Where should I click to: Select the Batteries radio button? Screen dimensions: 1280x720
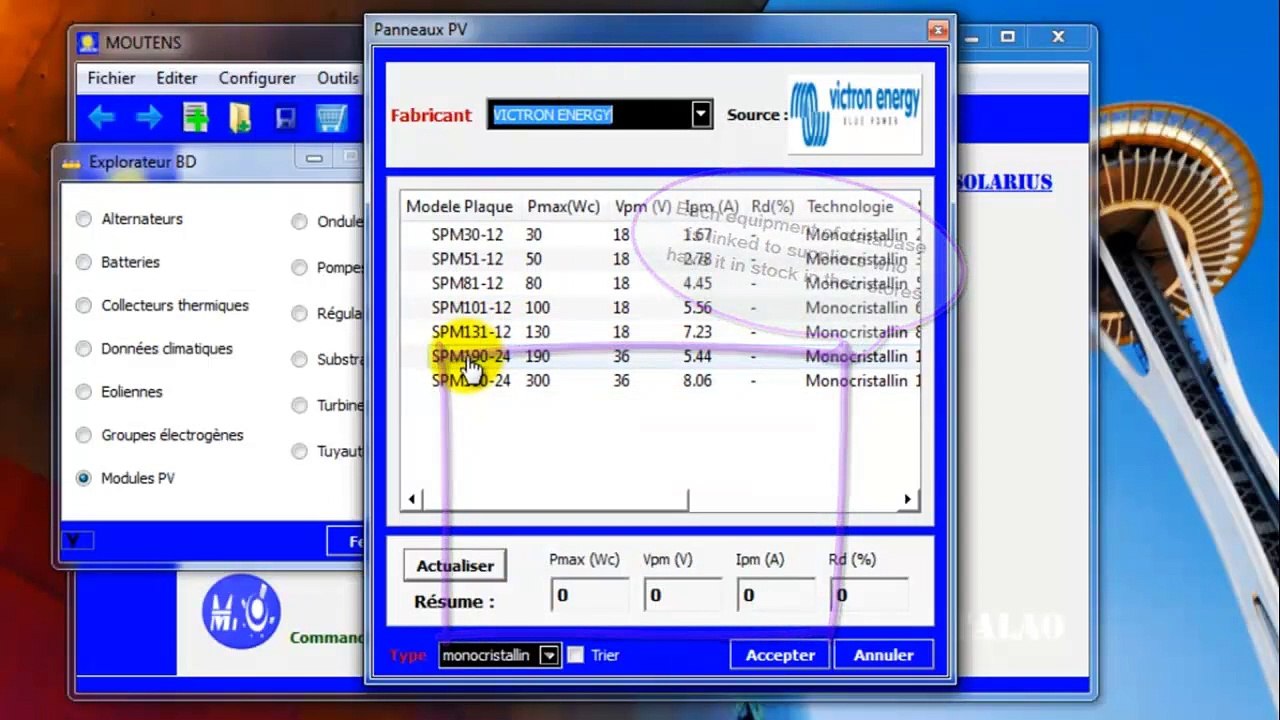(83, 262)
